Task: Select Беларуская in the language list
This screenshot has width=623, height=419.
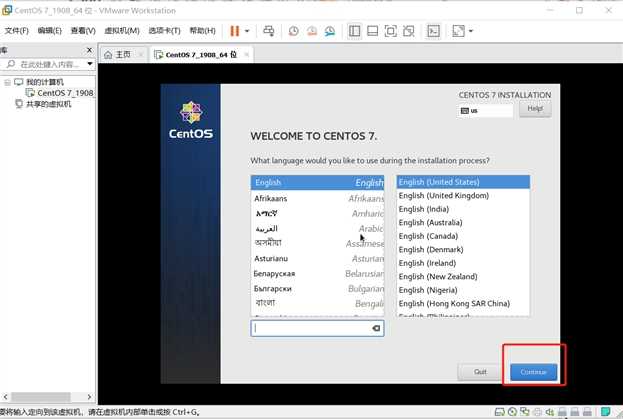Action: (317, 274)
